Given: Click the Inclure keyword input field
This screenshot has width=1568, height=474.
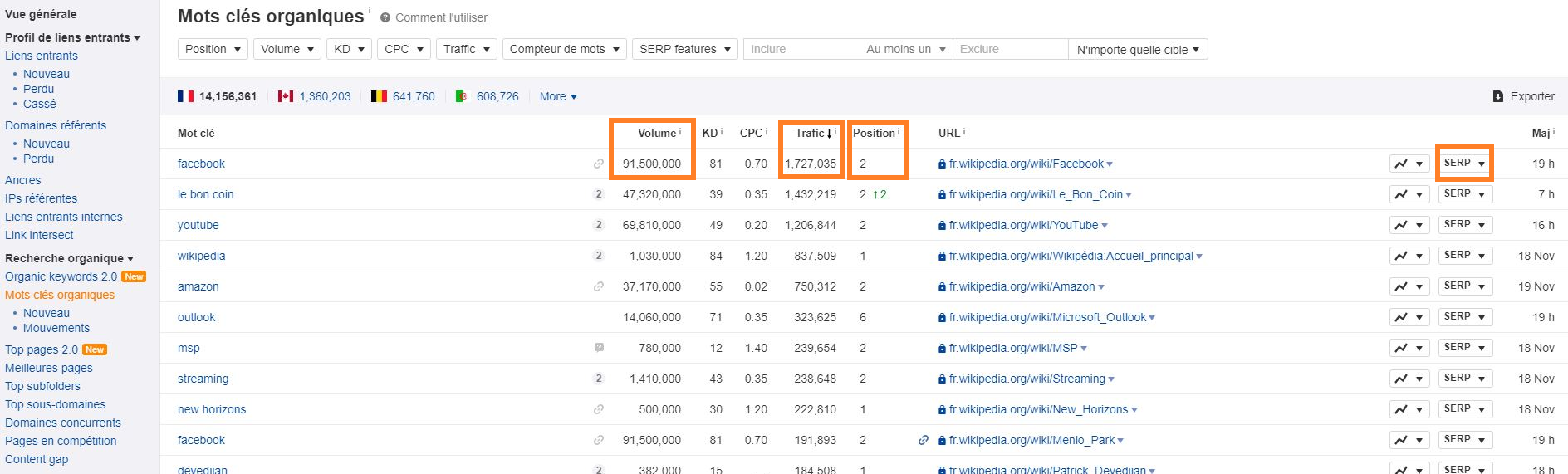Looking at the screenshot, I should [x=802, y=49].
